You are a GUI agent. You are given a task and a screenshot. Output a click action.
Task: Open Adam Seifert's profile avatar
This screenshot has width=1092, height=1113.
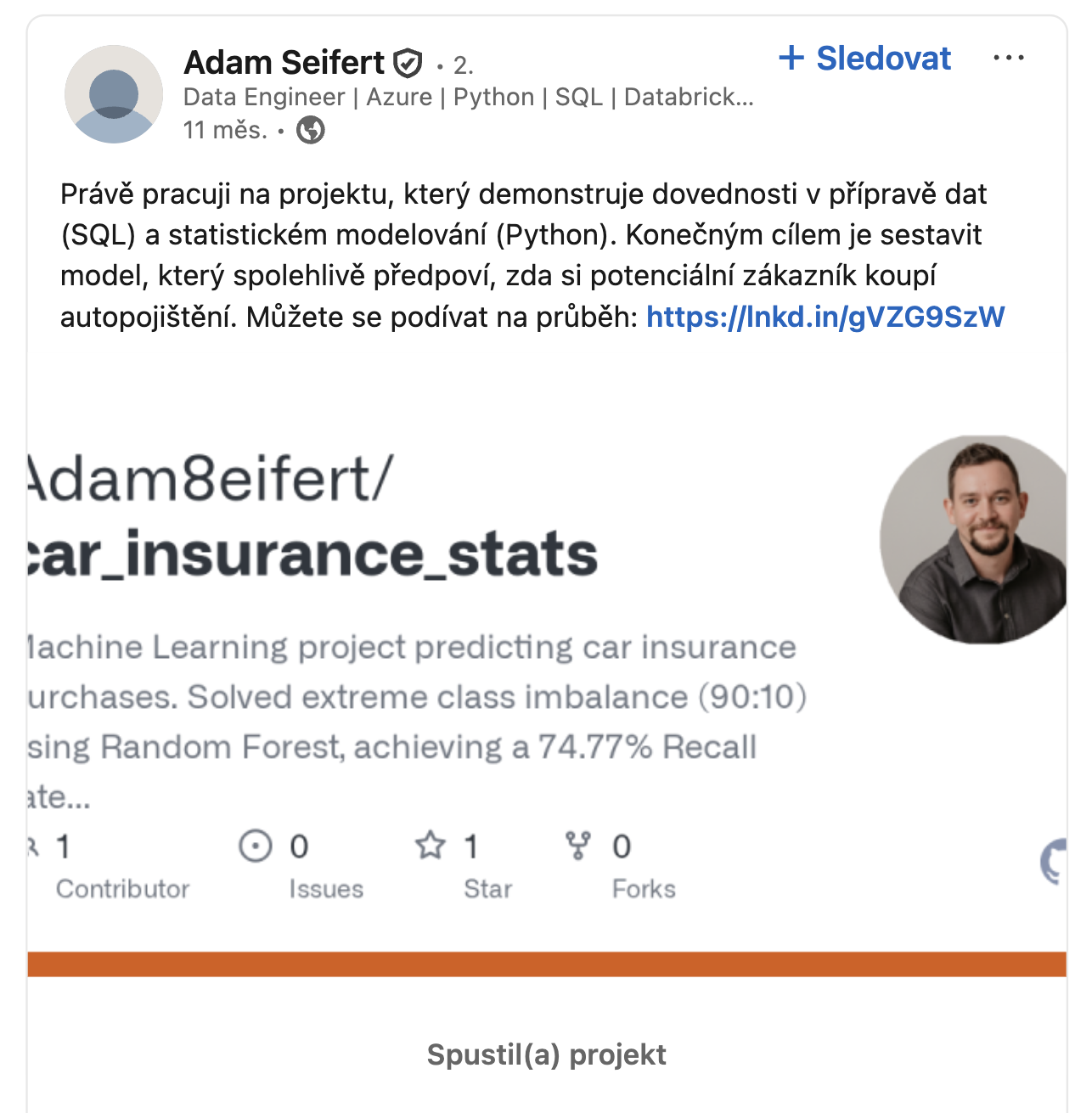114,94
